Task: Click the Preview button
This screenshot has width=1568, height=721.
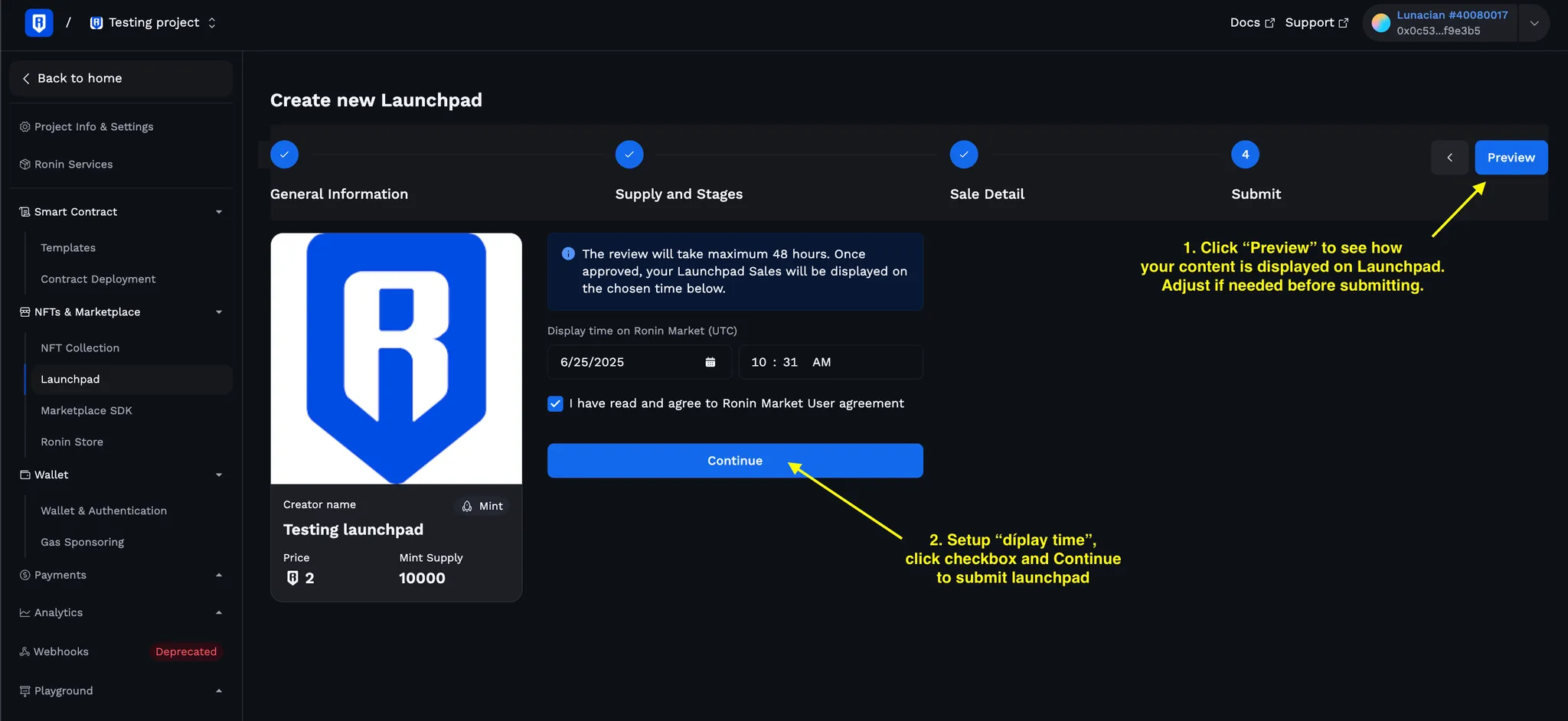Action: (x=1511, y=158)
